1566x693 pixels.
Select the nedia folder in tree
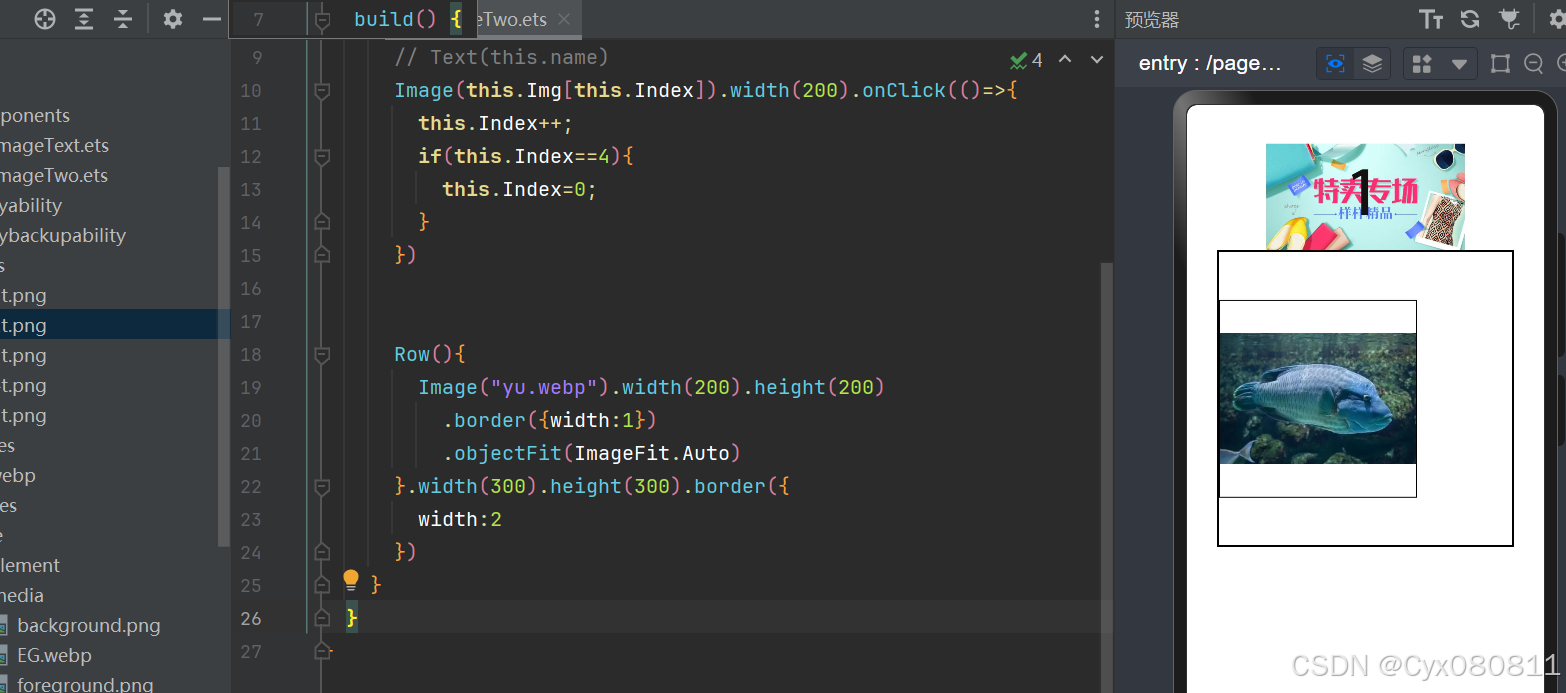point(22,595)
